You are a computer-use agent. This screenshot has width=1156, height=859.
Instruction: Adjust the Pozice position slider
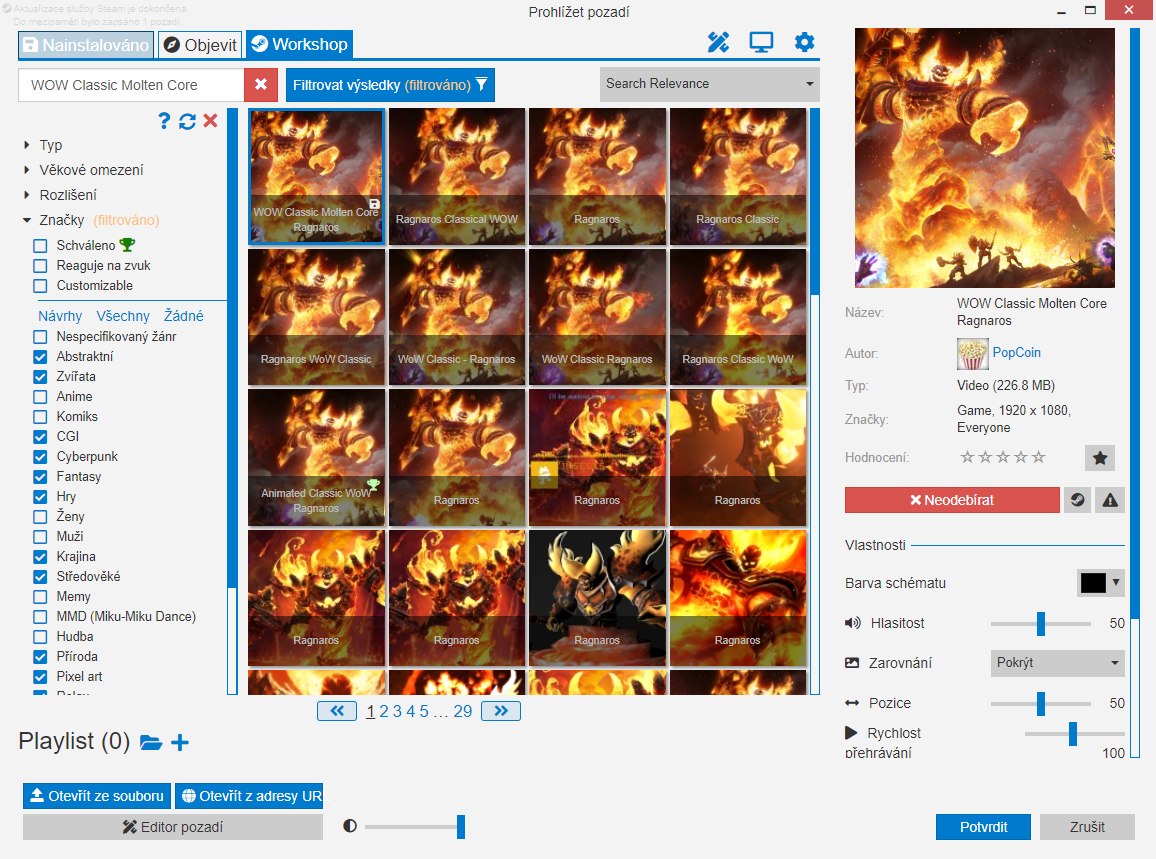[x=1040, y=703]
